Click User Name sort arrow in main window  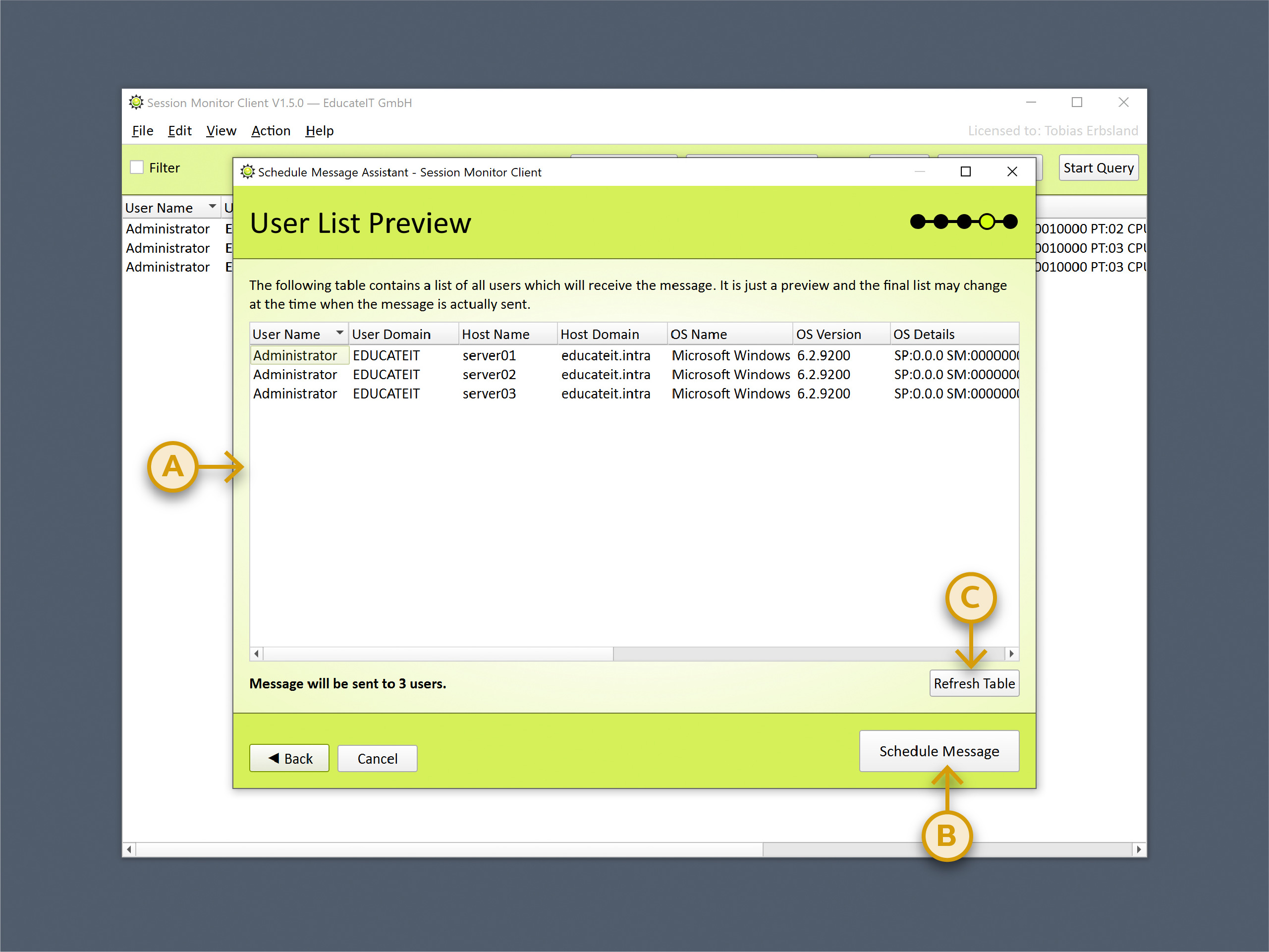pyautogui.click(x=212, y=207)
